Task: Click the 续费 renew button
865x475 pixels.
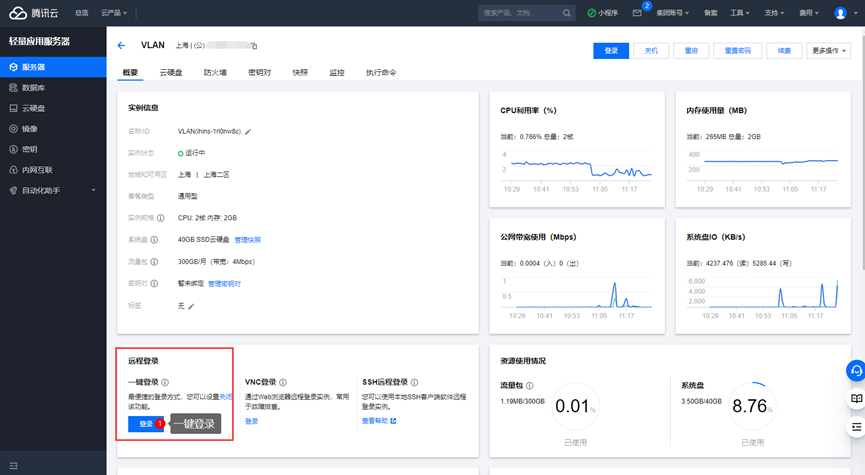Action: [784, 51]
